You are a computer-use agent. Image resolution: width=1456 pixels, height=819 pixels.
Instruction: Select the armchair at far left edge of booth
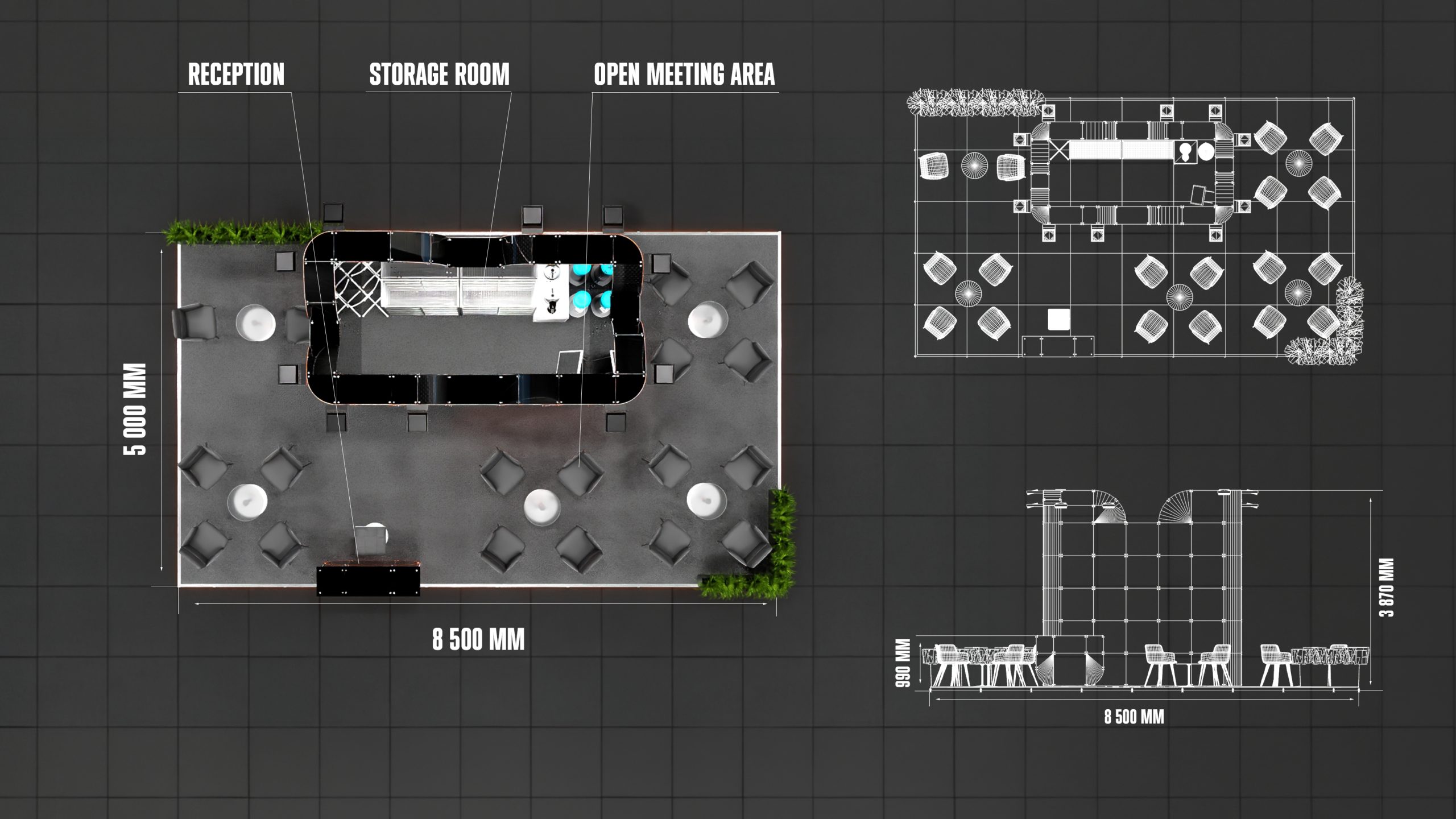pos(195,322)
